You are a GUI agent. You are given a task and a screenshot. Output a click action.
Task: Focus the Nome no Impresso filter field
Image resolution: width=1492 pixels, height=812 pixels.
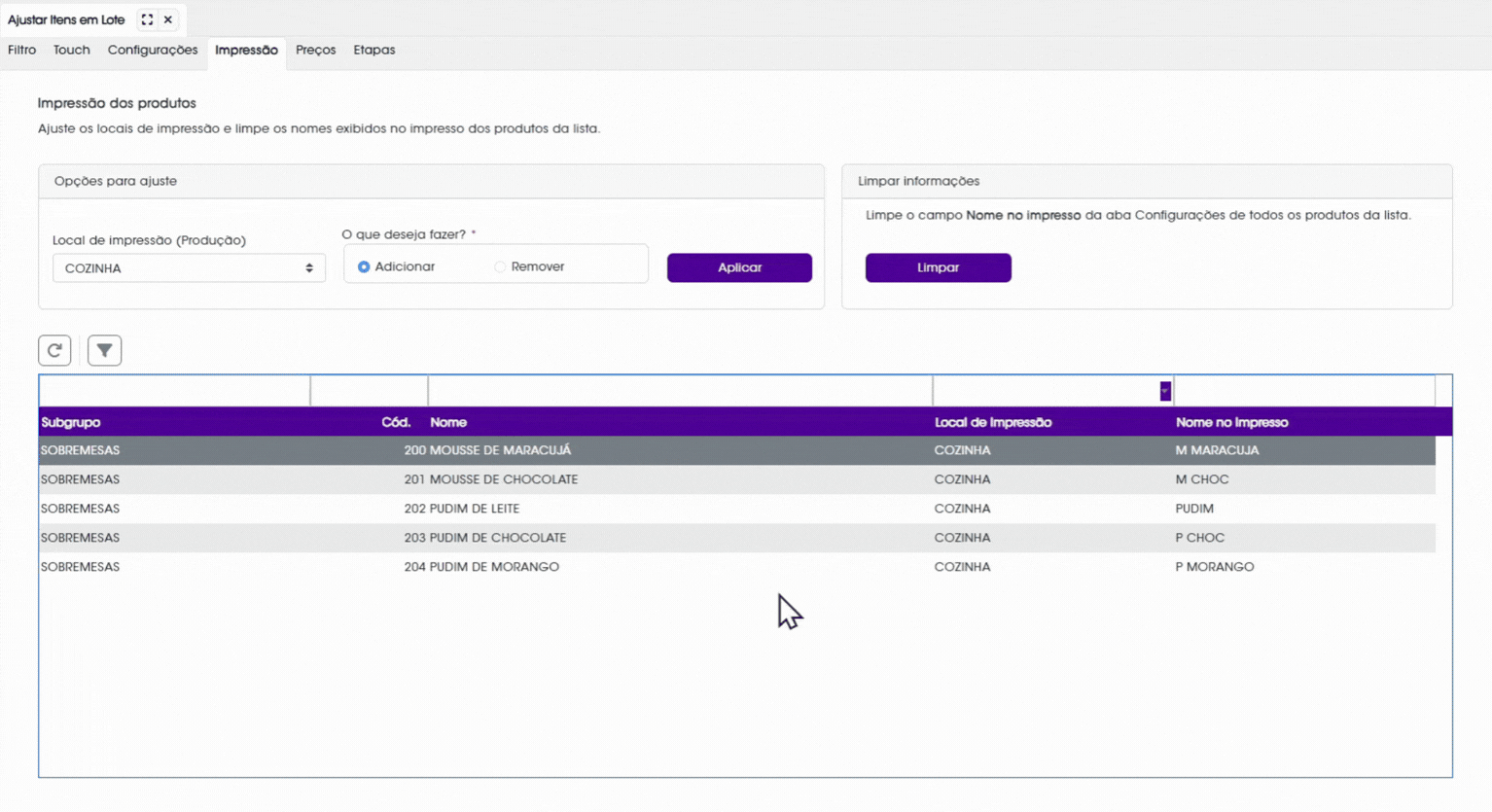[1304, 391]
